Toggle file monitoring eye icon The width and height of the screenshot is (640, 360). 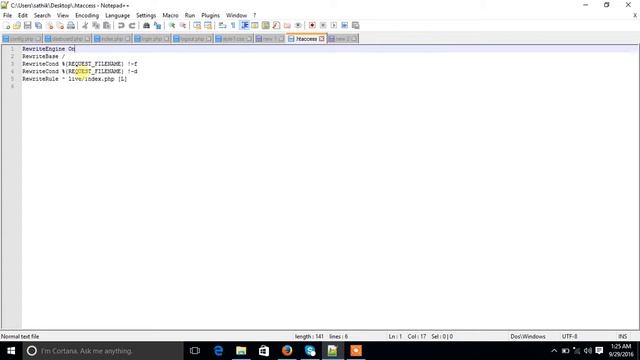tap(298, 25)
